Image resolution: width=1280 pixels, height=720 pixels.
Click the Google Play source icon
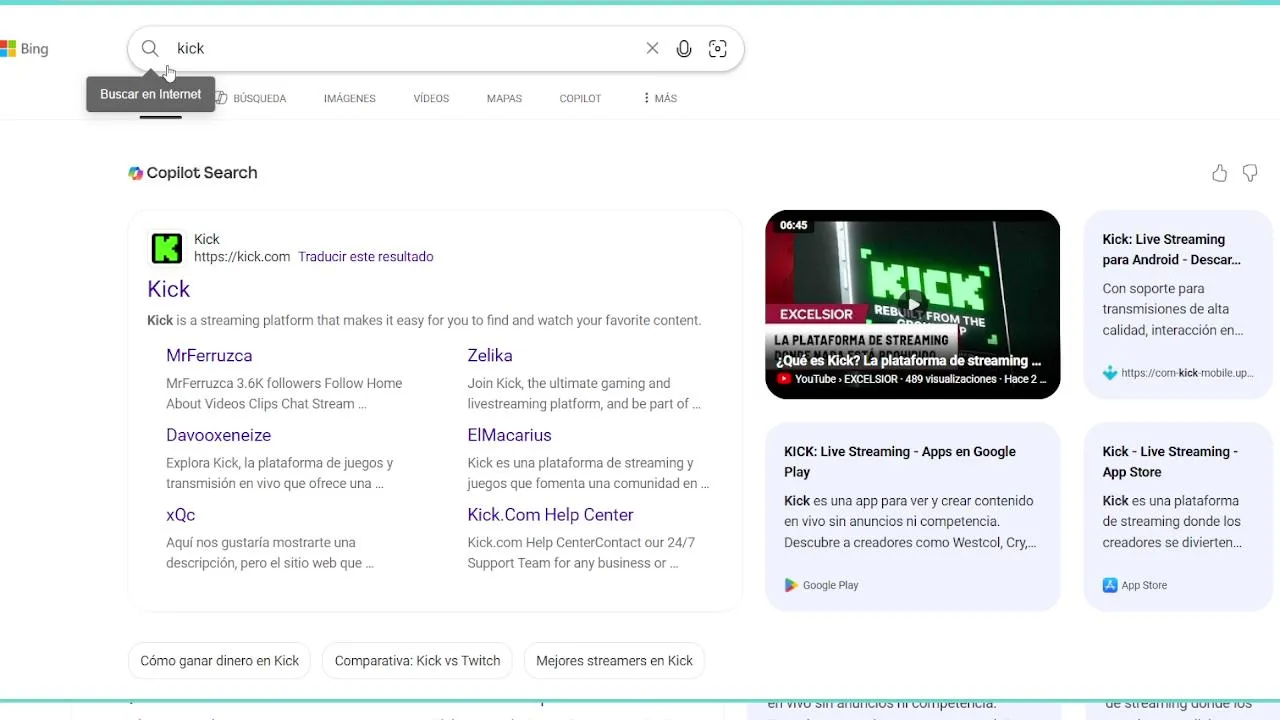[791, 585]
